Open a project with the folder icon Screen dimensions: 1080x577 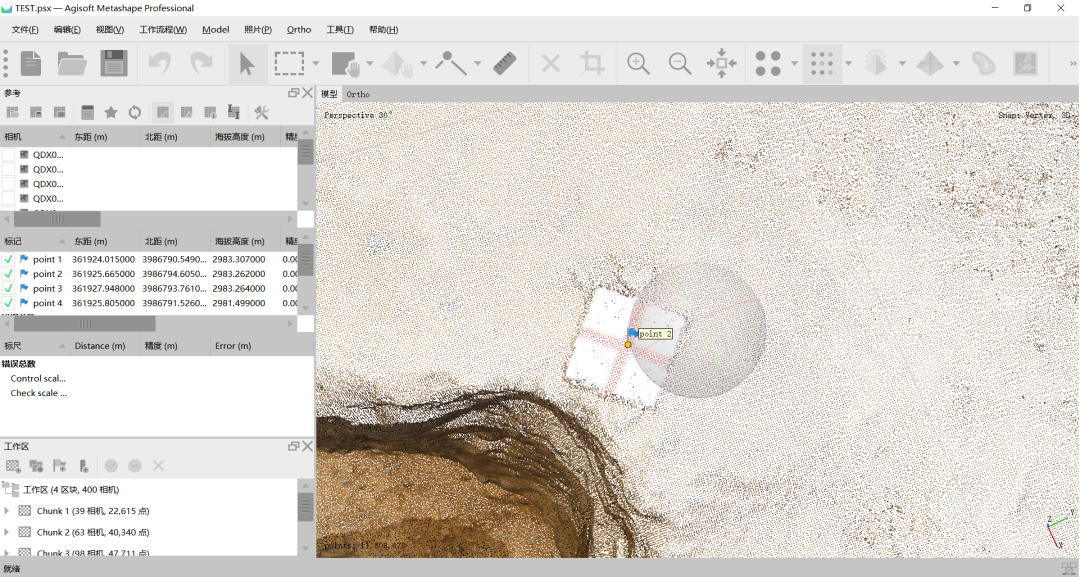[72, 63]
